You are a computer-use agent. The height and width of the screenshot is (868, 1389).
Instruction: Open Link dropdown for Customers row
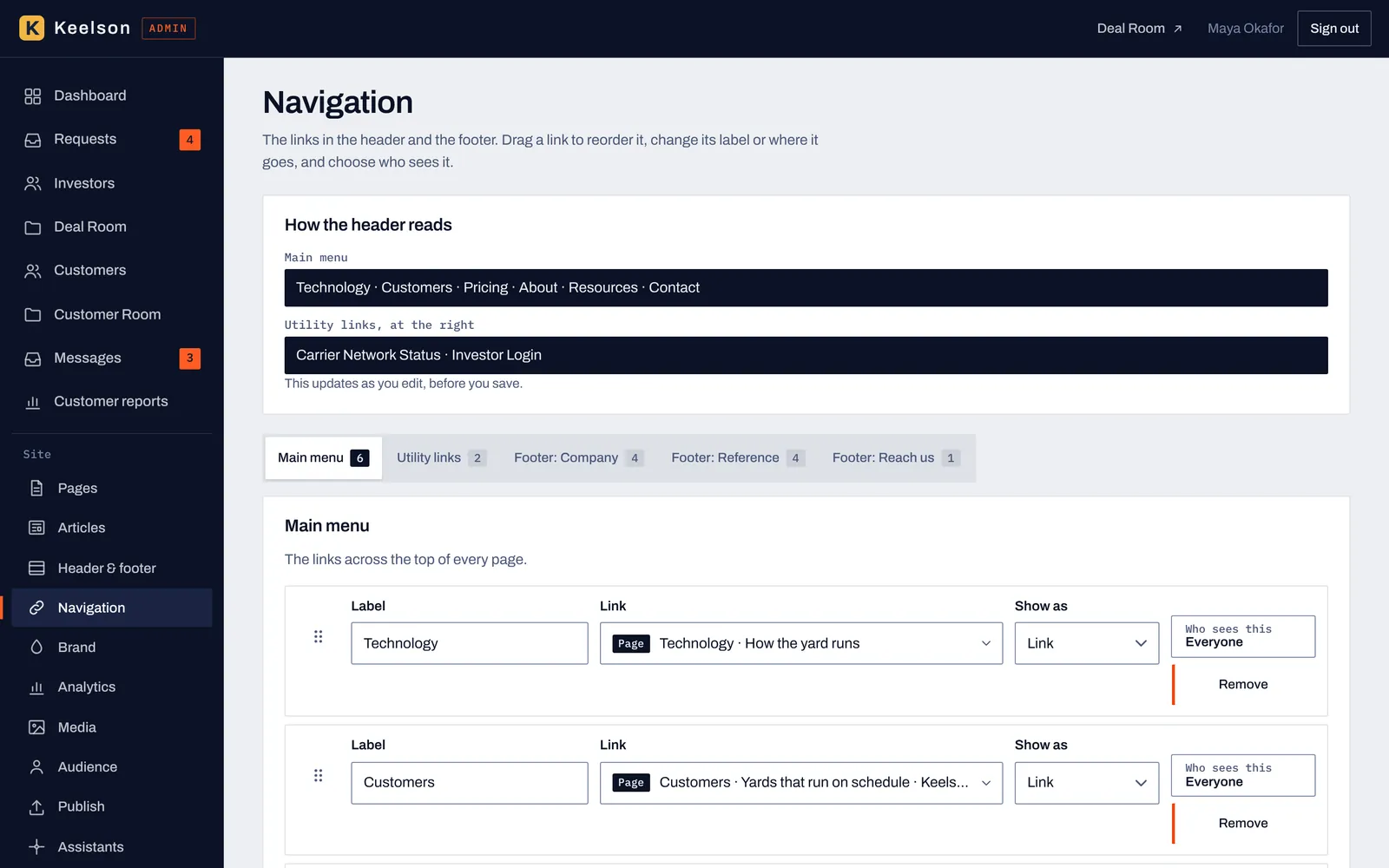tap(801, 783)
